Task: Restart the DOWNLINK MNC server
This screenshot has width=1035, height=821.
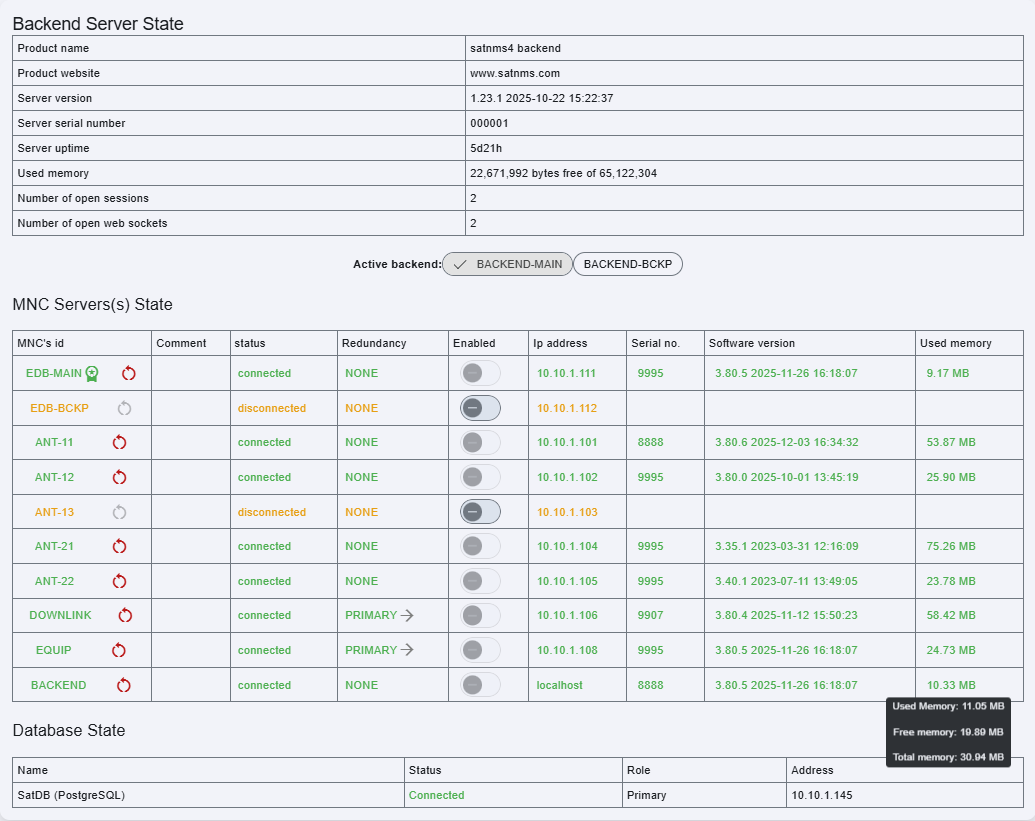Action: pyautogui.click(x=125, y=615)
